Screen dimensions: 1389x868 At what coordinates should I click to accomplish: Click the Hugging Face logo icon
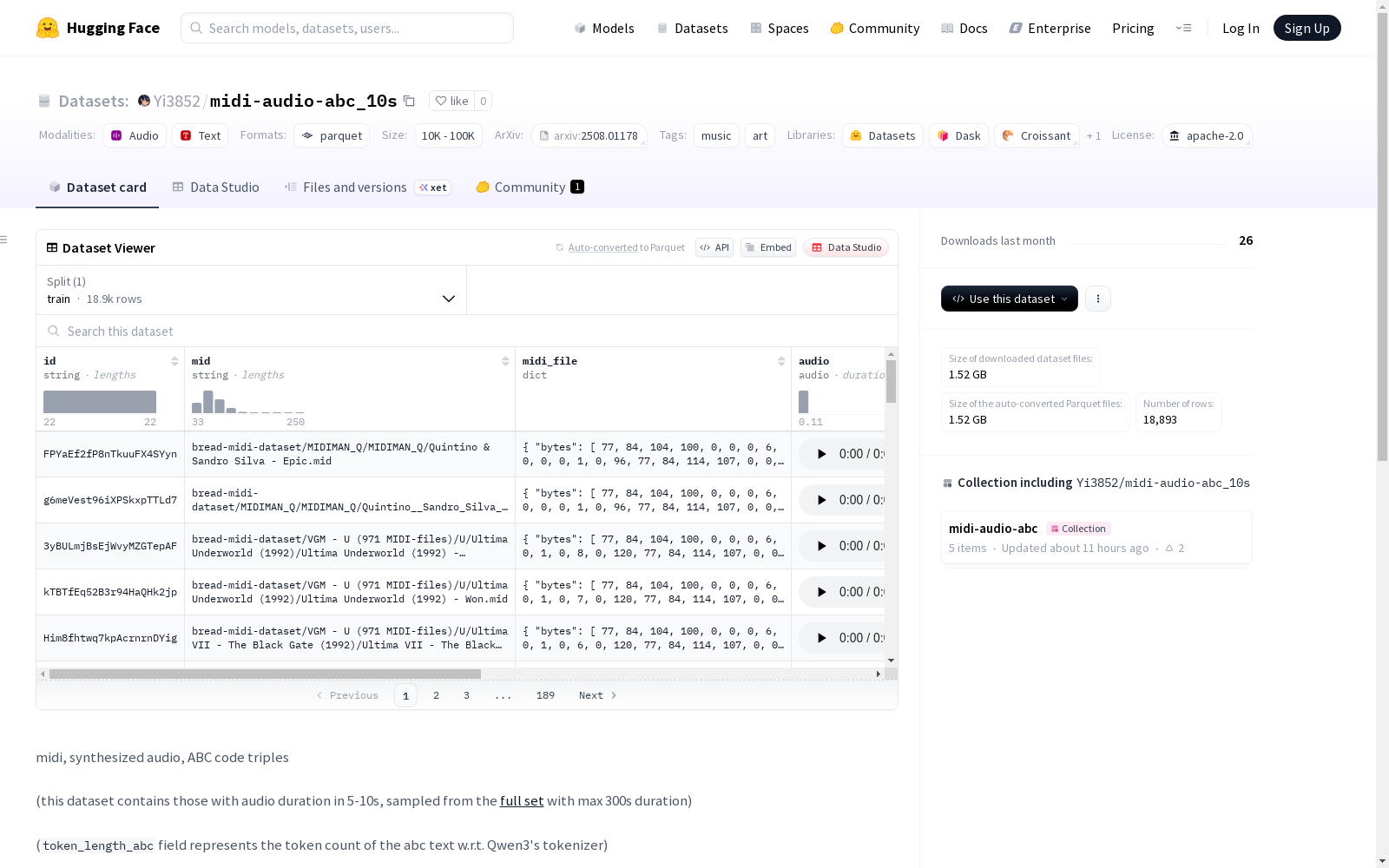click(x=48, y=28)
